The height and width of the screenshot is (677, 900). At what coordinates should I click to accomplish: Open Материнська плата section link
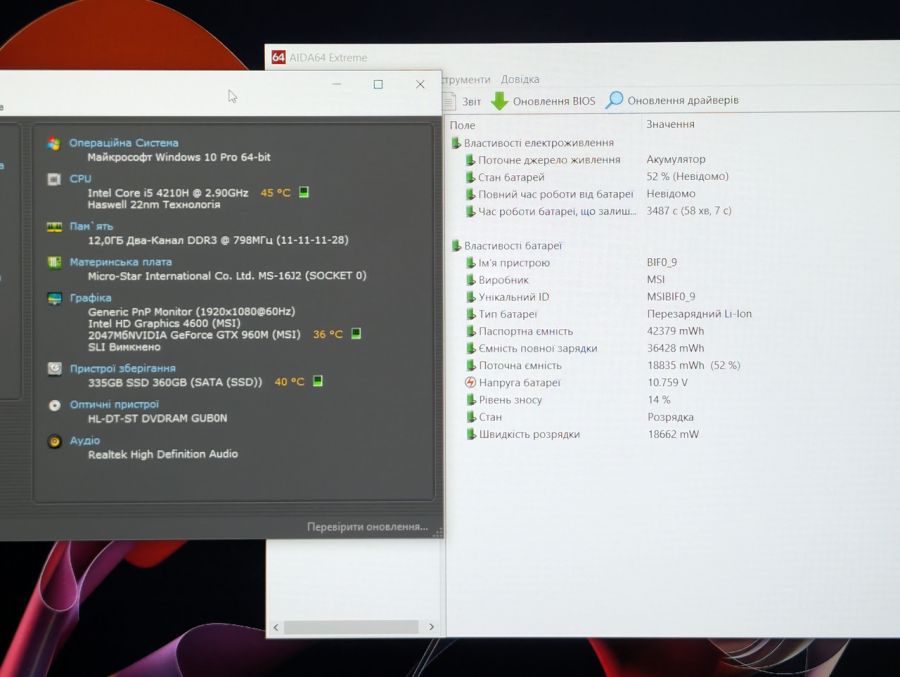click(121, 262)
